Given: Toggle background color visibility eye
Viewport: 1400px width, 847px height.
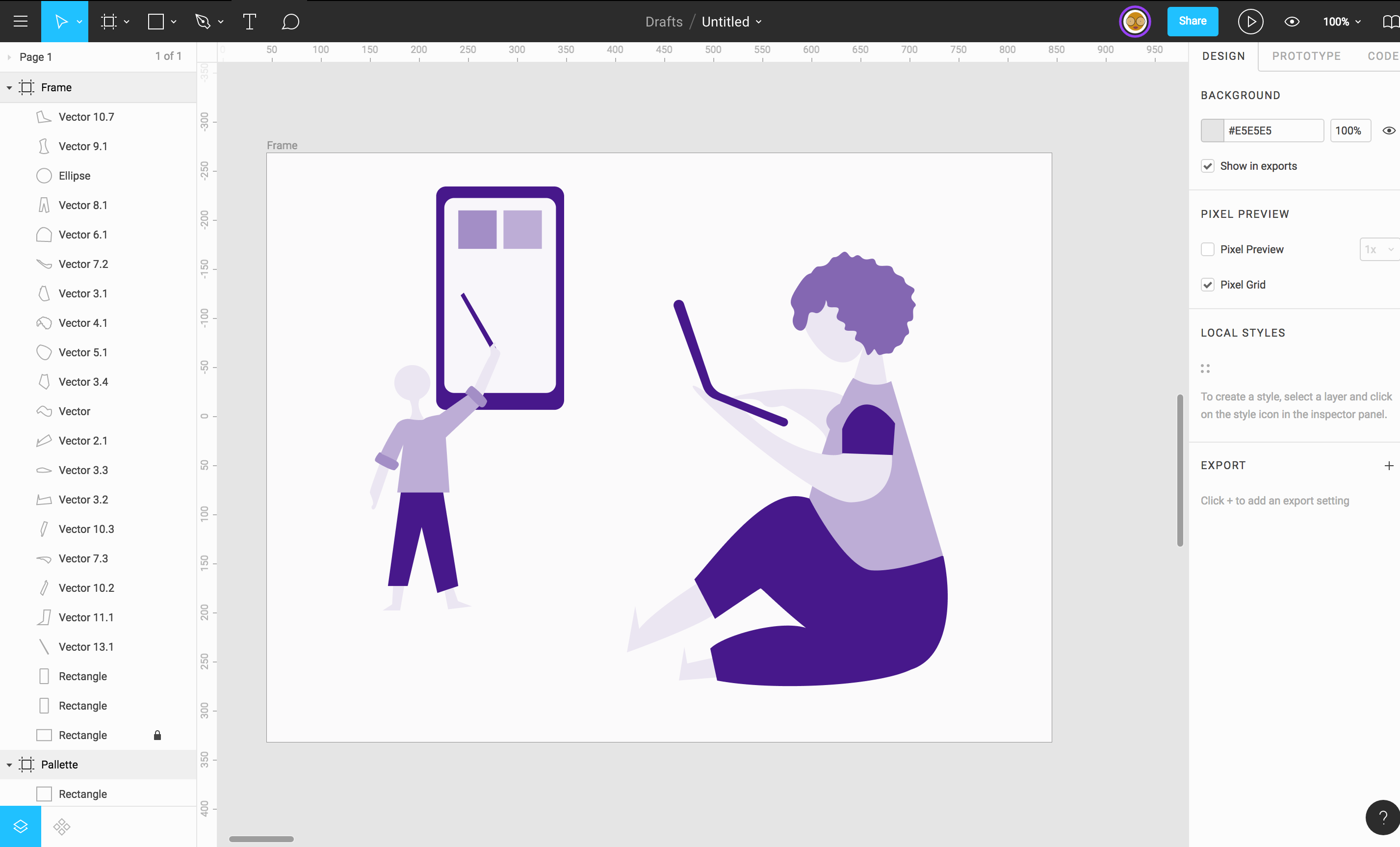Looking at the screenshot, I should (1389, 131).
